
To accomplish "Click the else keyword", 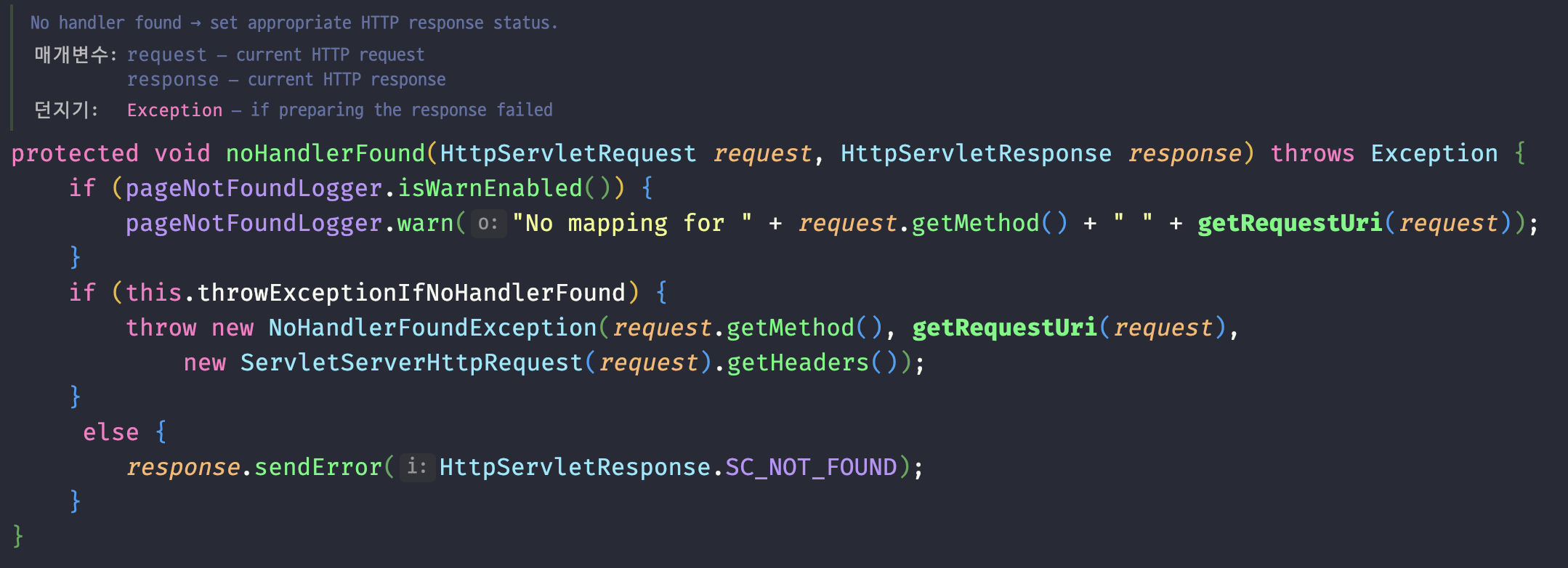I will (110, 432).
